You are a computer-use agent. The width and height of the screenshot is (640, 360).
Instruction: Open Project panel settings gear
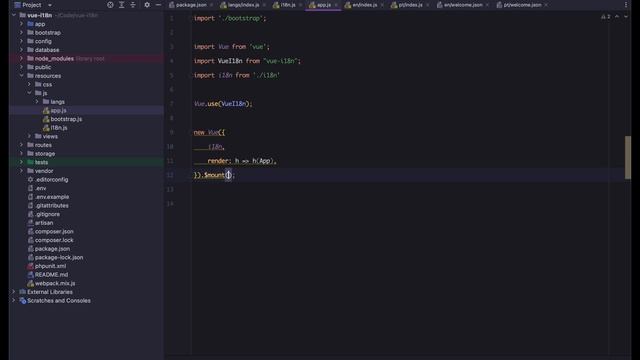(x=147, y=5)
